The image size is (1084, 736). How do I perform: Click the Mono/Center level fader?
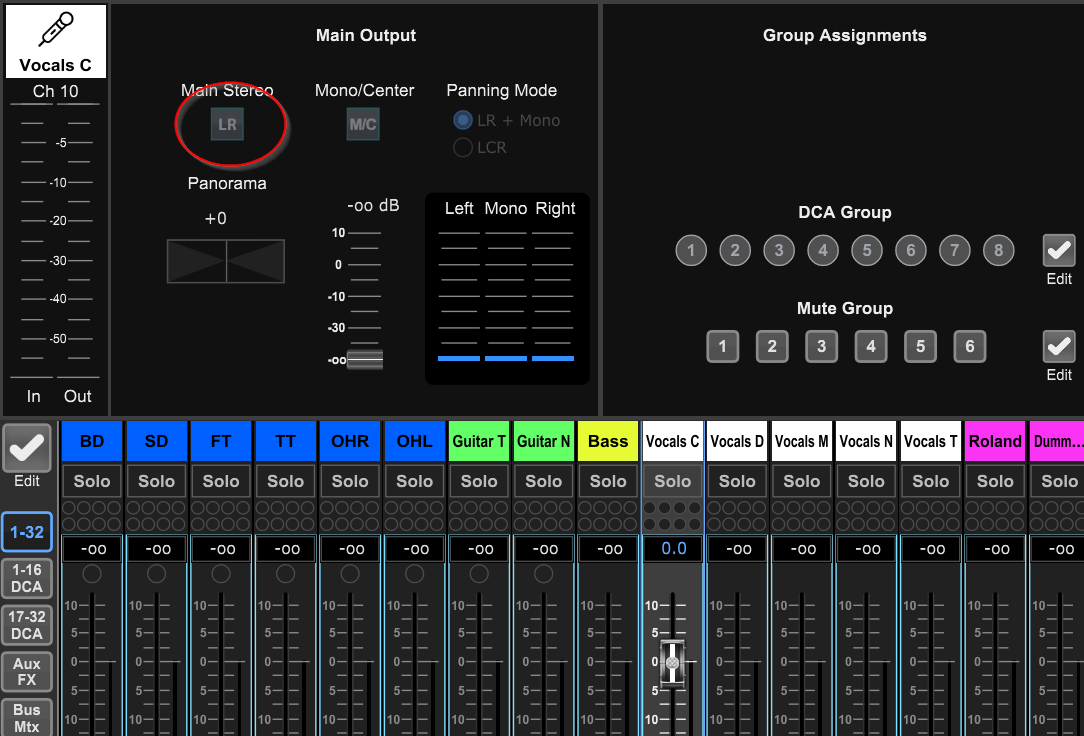365,359
